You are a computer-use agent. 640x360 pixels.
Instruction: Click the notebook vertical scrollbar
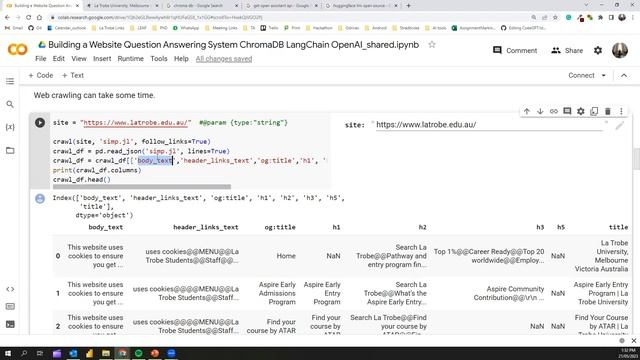pyautogui.click(x=636, y=159)
